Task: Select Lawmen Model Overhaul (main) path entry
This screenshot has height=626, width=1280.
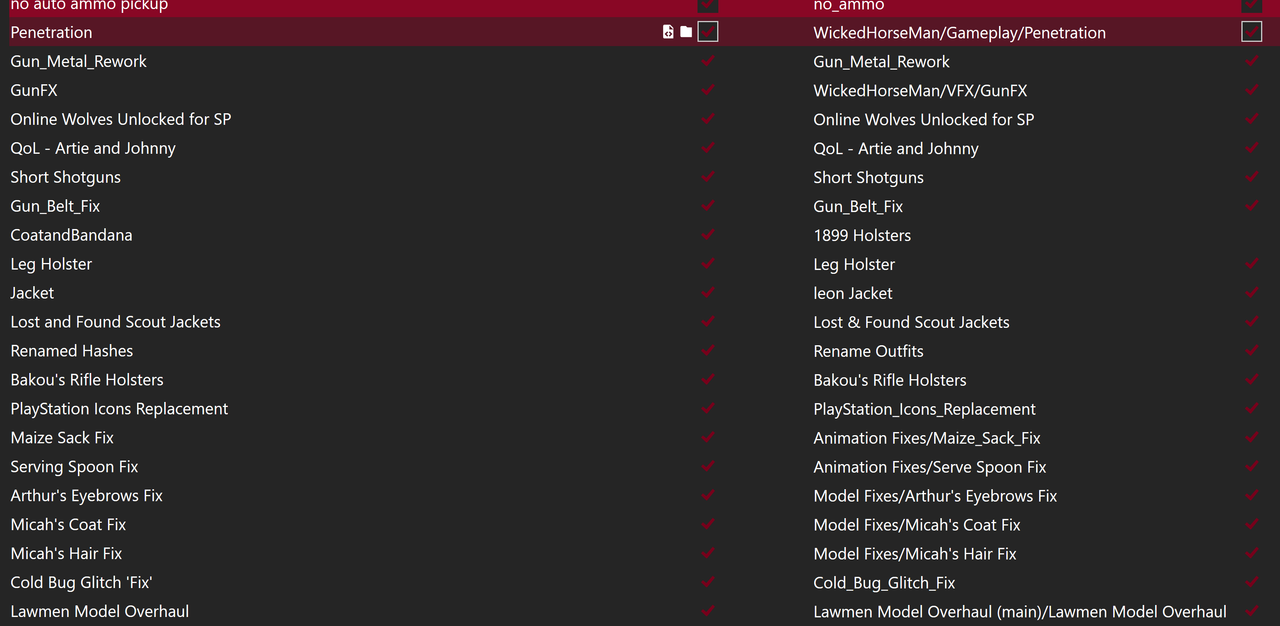Action: 1020,612
